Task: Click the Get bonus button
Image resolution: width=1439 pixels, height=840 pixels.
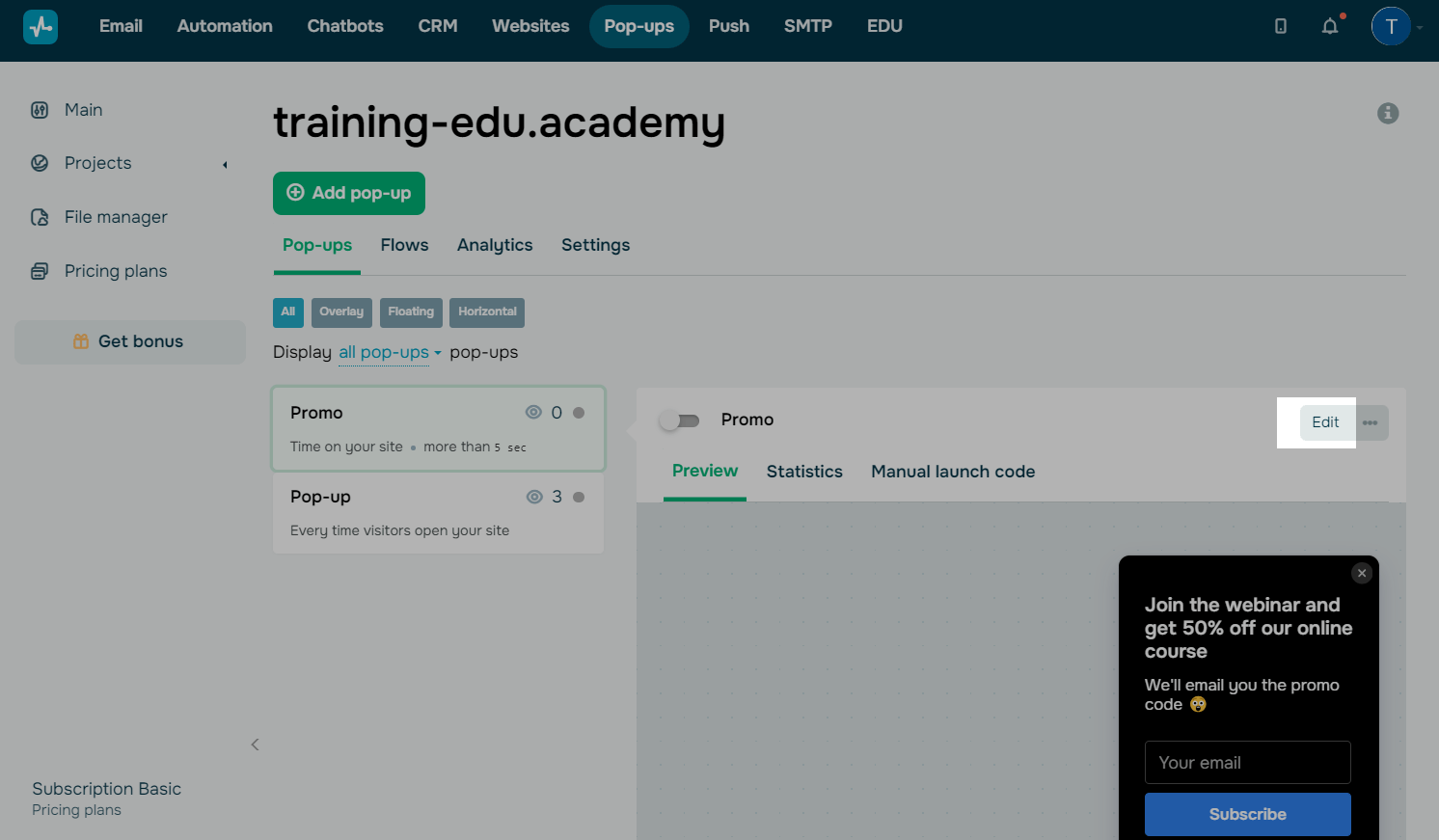Action: click(130, 341)
